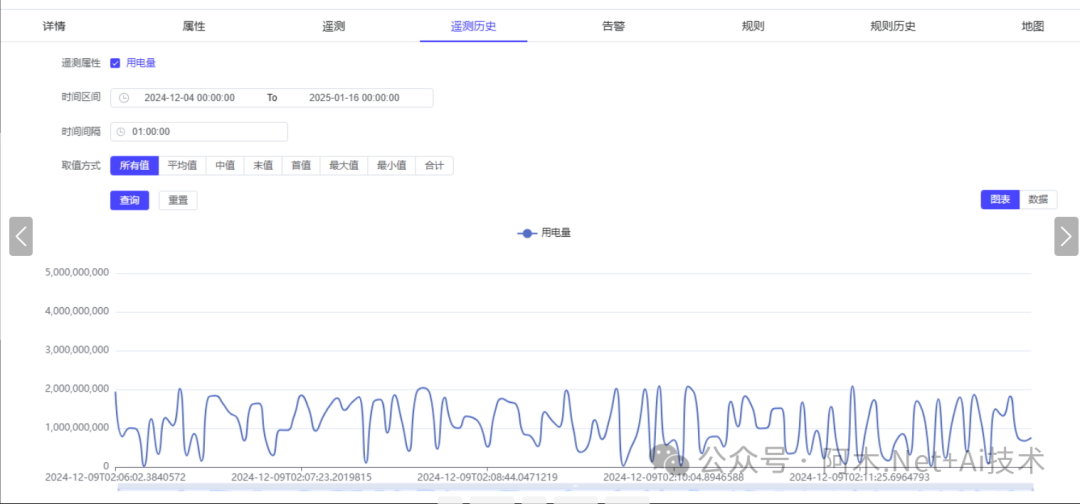Click the 2,000,000,000 axis label
Viewport: 1080px width, 504px height.
tap(76, 389)
